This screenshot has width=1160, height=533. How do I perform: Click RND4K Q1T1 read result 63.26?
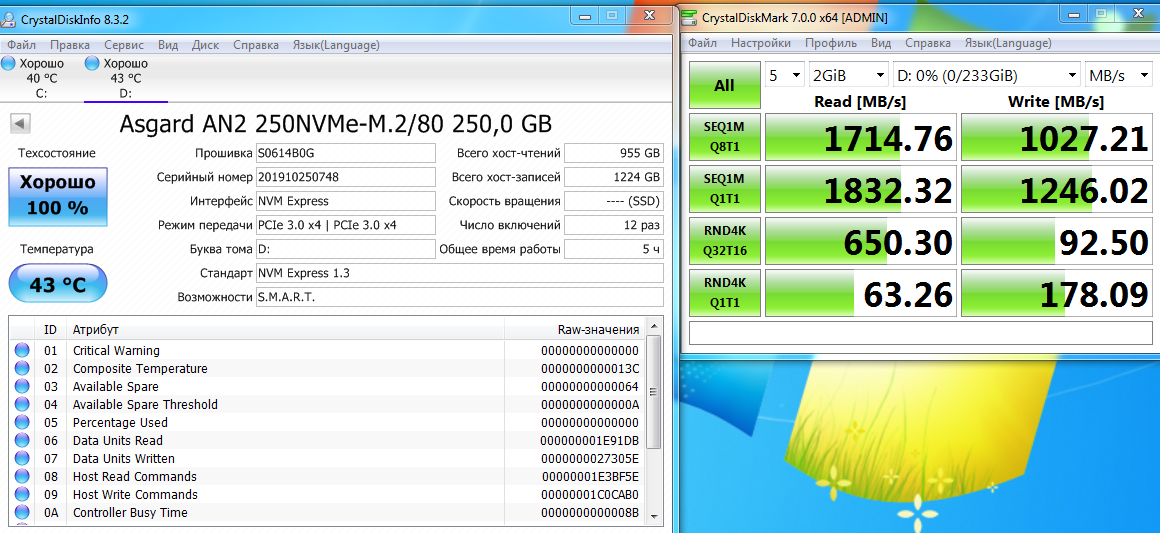click(860, 294)
